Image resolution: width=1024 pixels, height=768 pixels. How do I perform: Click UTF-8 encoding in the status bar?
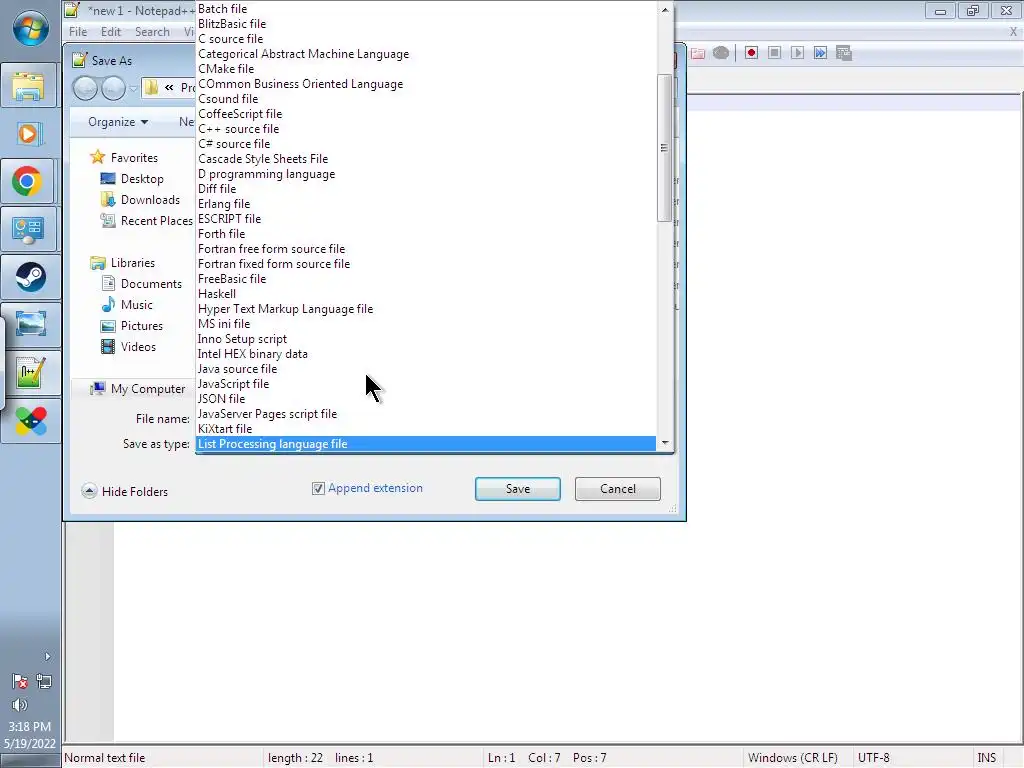(x=873, y=758)
